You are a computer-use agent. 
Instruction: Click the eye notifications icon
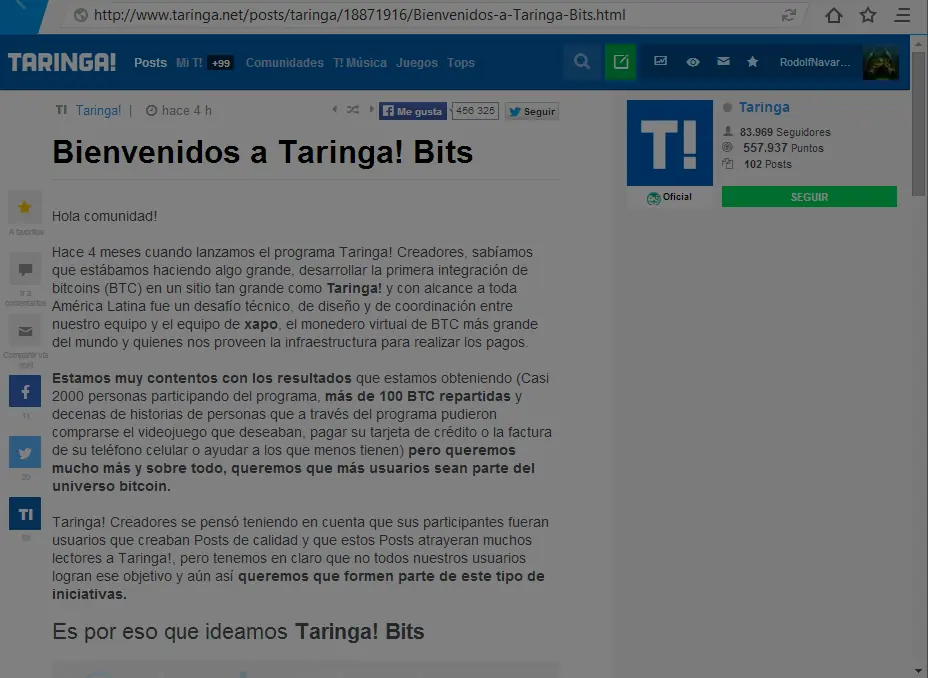tap(692, 62)
